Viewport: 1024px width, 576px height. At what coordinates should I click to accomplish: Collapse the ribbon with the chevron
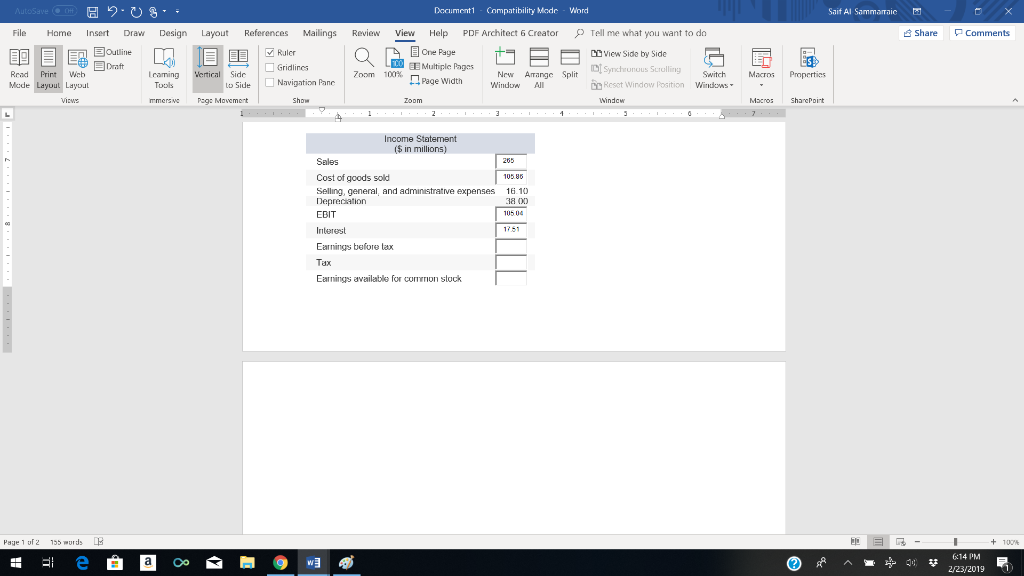(1014, 98)
